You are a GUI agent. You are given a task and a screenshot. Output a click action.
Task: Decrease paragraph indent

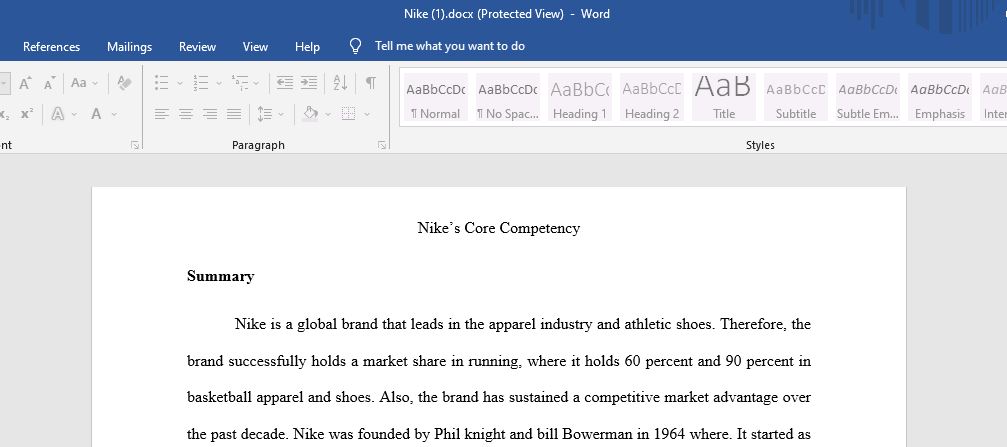tap(285, 83)
